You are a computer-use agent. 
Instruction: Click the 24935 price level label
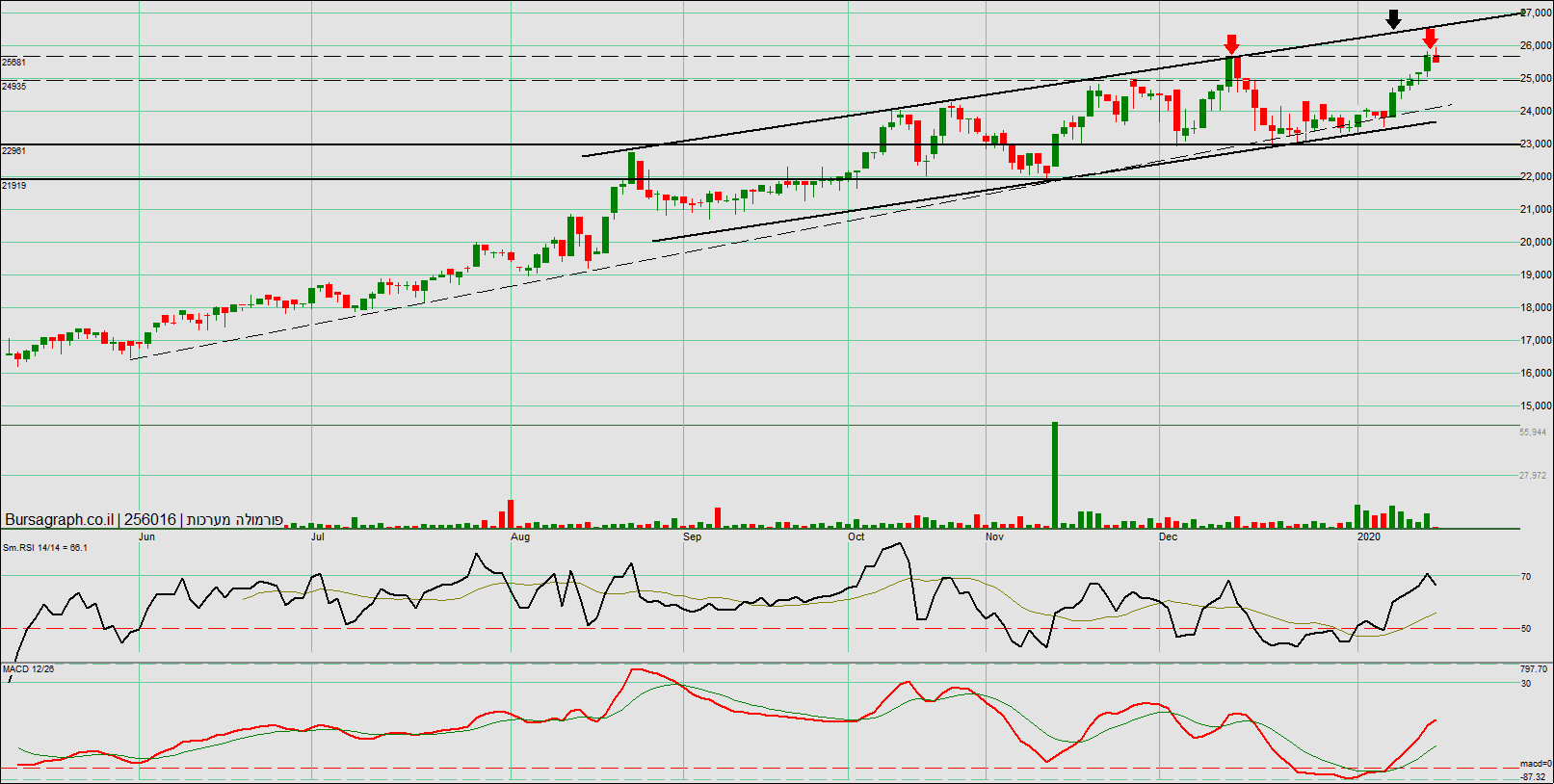point(13,87)
